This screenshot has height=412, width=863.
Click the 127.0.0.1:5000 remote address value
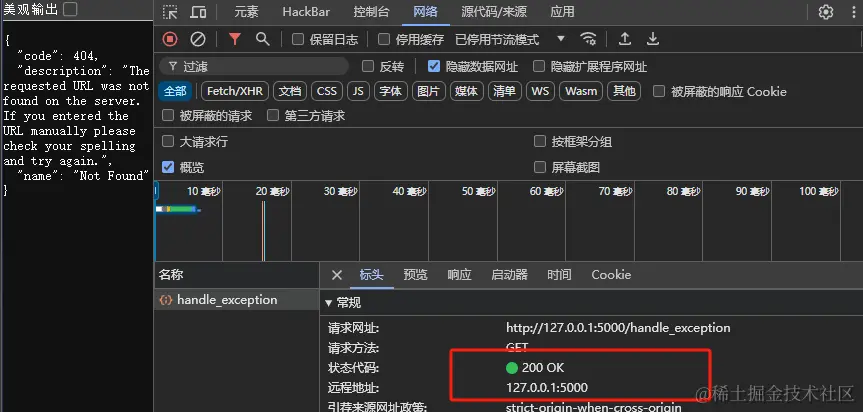(547, 388)
